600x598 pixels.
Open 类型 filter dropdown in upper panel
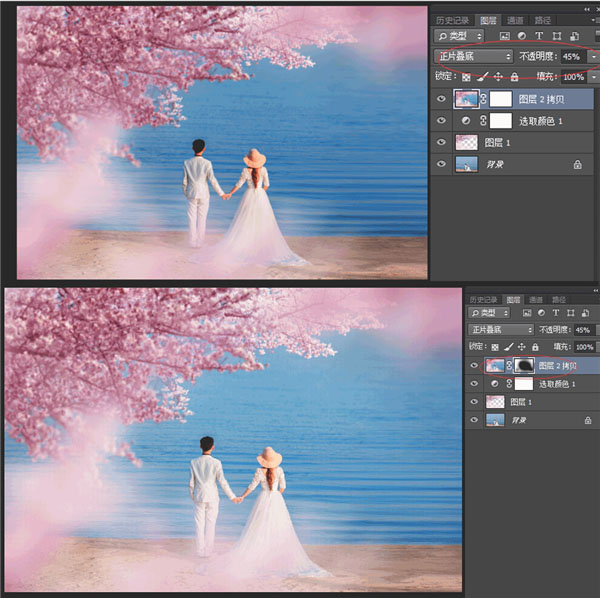coord(459,36)
